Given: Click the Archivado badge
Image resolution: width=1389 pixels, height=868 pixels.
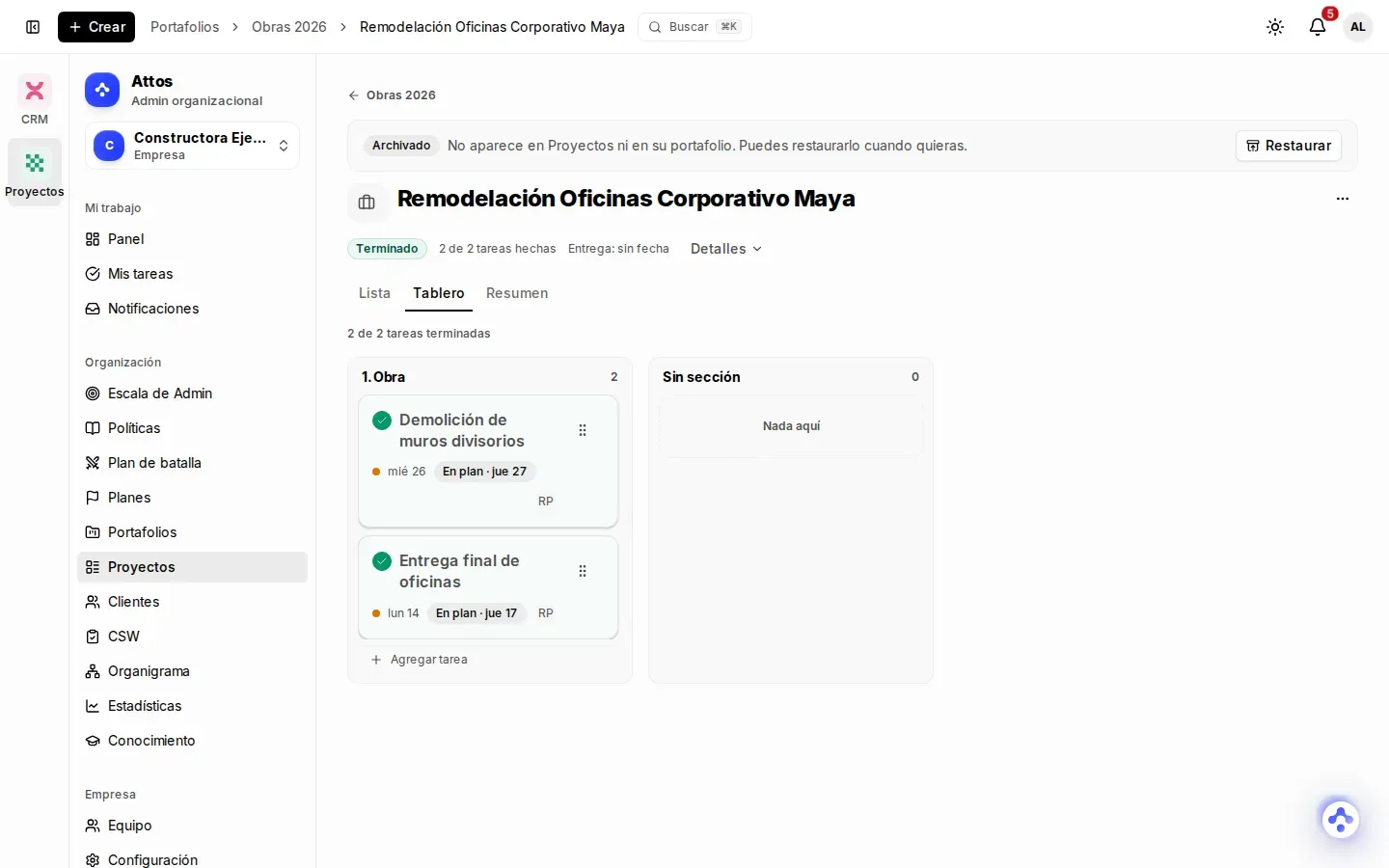Looking at the screenshot, I should point(401,146).
